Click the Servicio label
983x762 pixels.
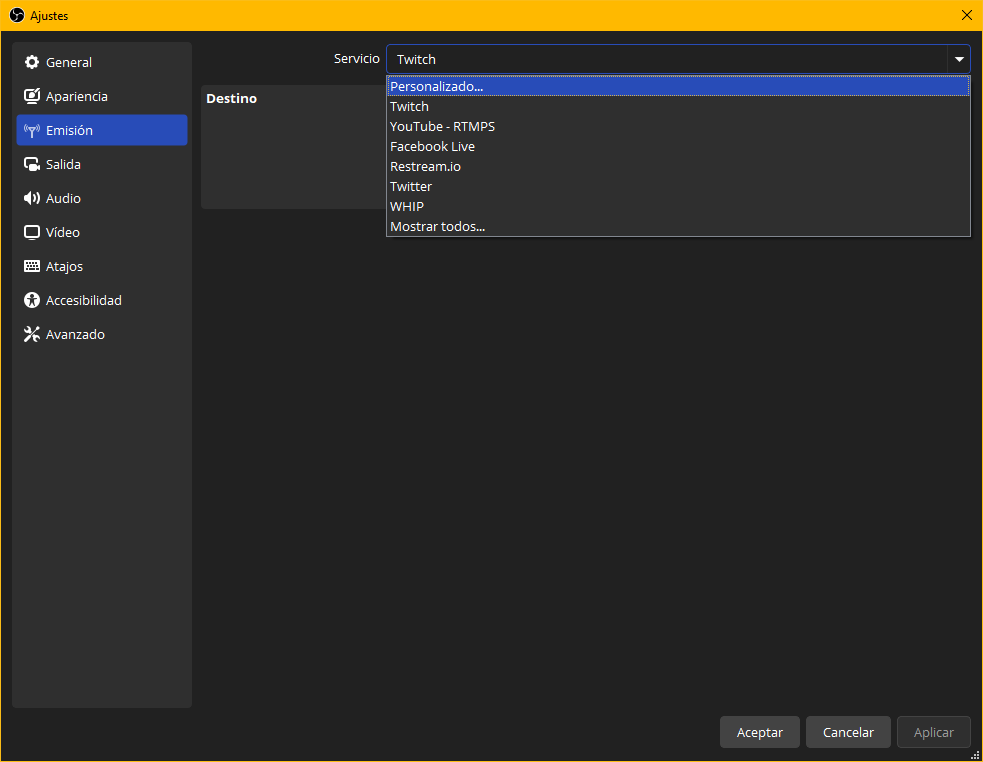(x=356, y=58)
